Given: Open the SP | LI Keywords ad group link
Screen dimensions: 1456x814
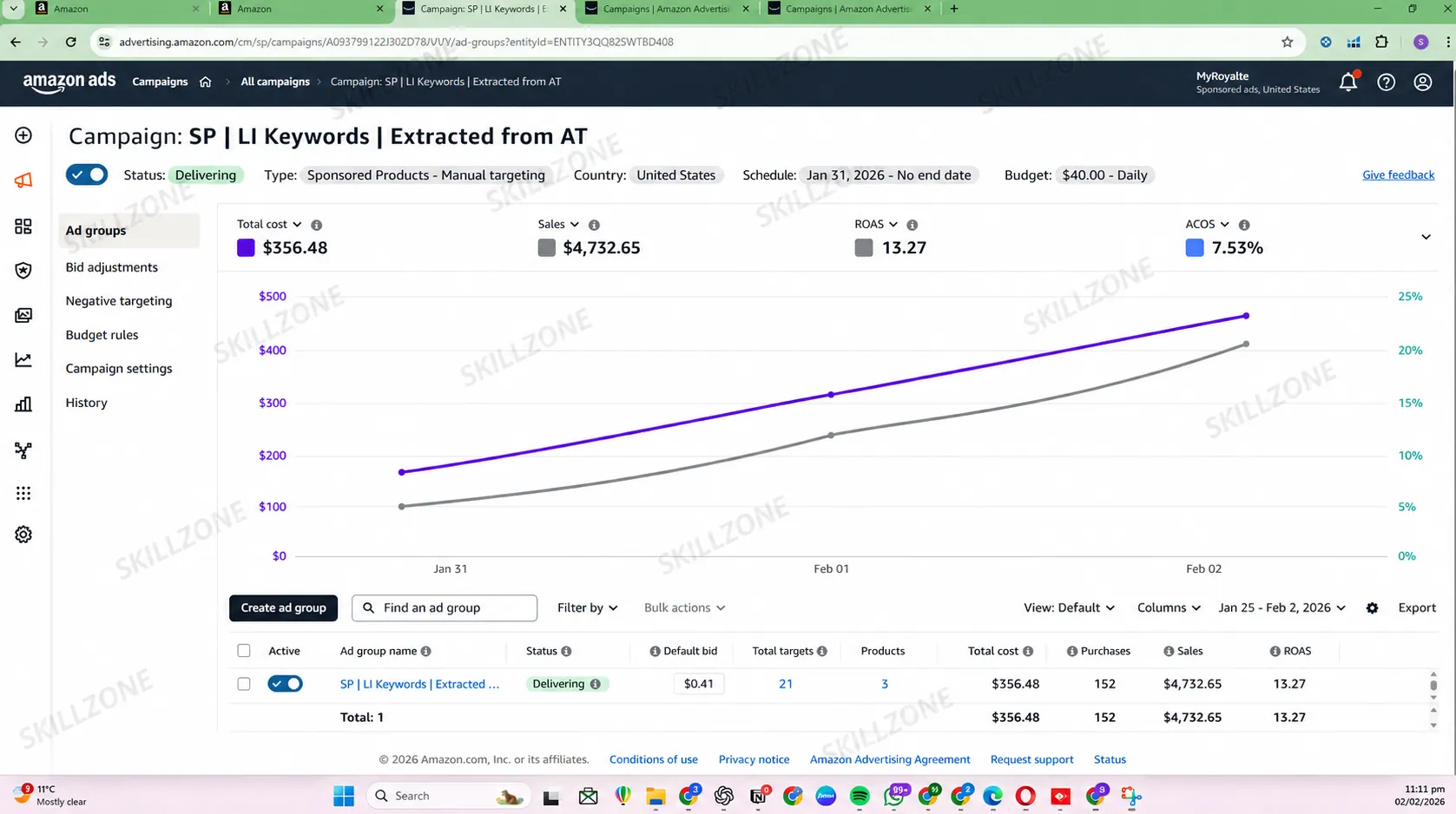Looking at the screenshot, I should pos(419,684).
